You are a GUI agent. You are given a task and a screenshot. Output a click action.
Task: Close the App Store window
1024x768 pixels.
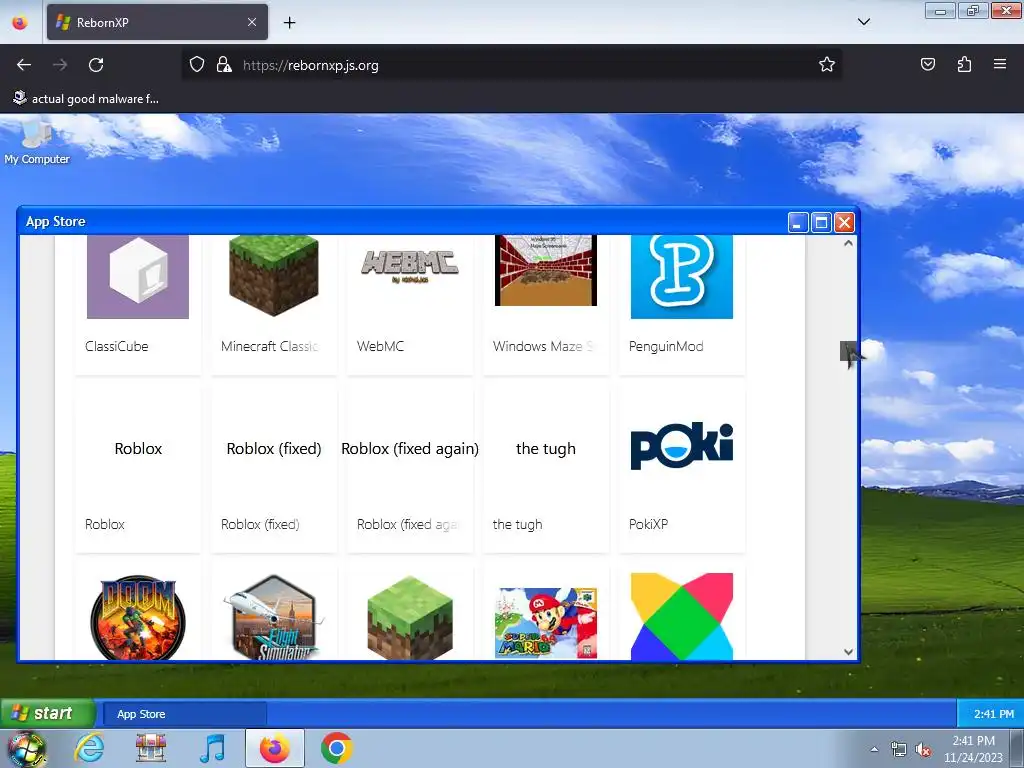click(x=844, y=223)
